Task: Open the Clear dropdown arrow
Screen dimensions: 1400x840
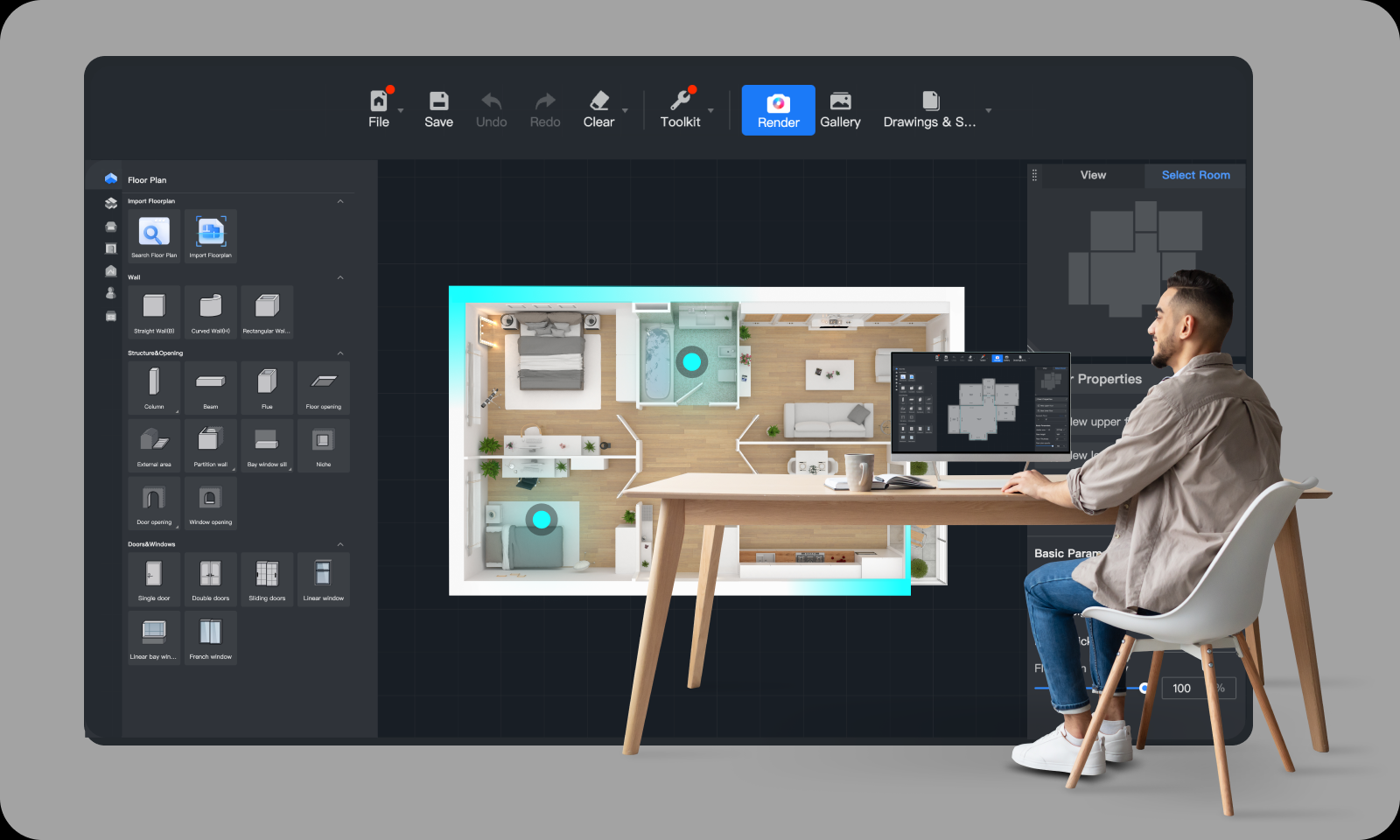Action: [x=624, y=112]
